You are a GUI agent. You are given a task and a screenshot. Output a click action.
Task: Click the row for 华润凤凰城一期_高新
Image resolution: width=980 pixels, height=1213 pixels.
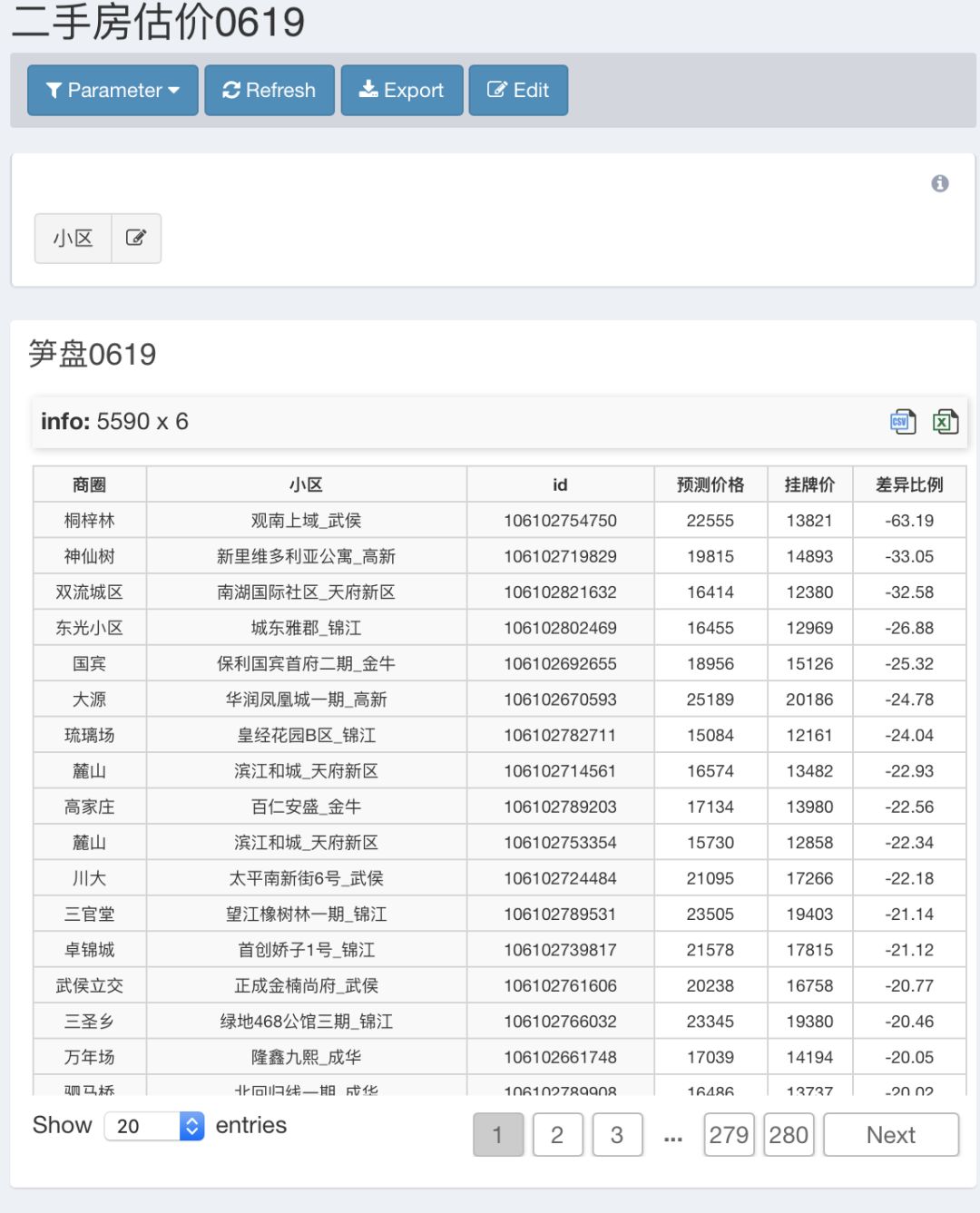coord(304,699)
